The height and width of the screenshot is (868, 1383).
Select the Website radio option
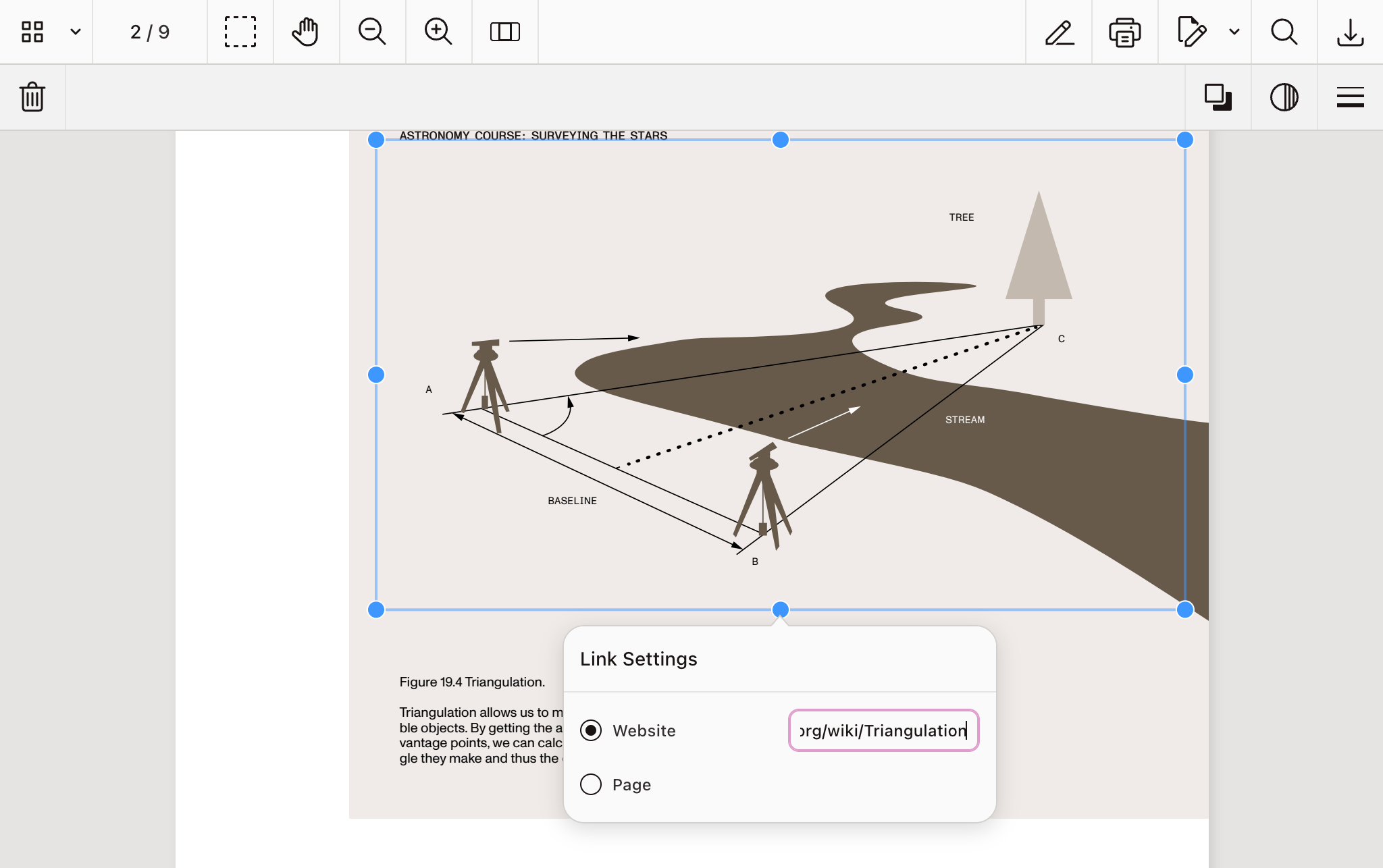[x=591, y=730]
